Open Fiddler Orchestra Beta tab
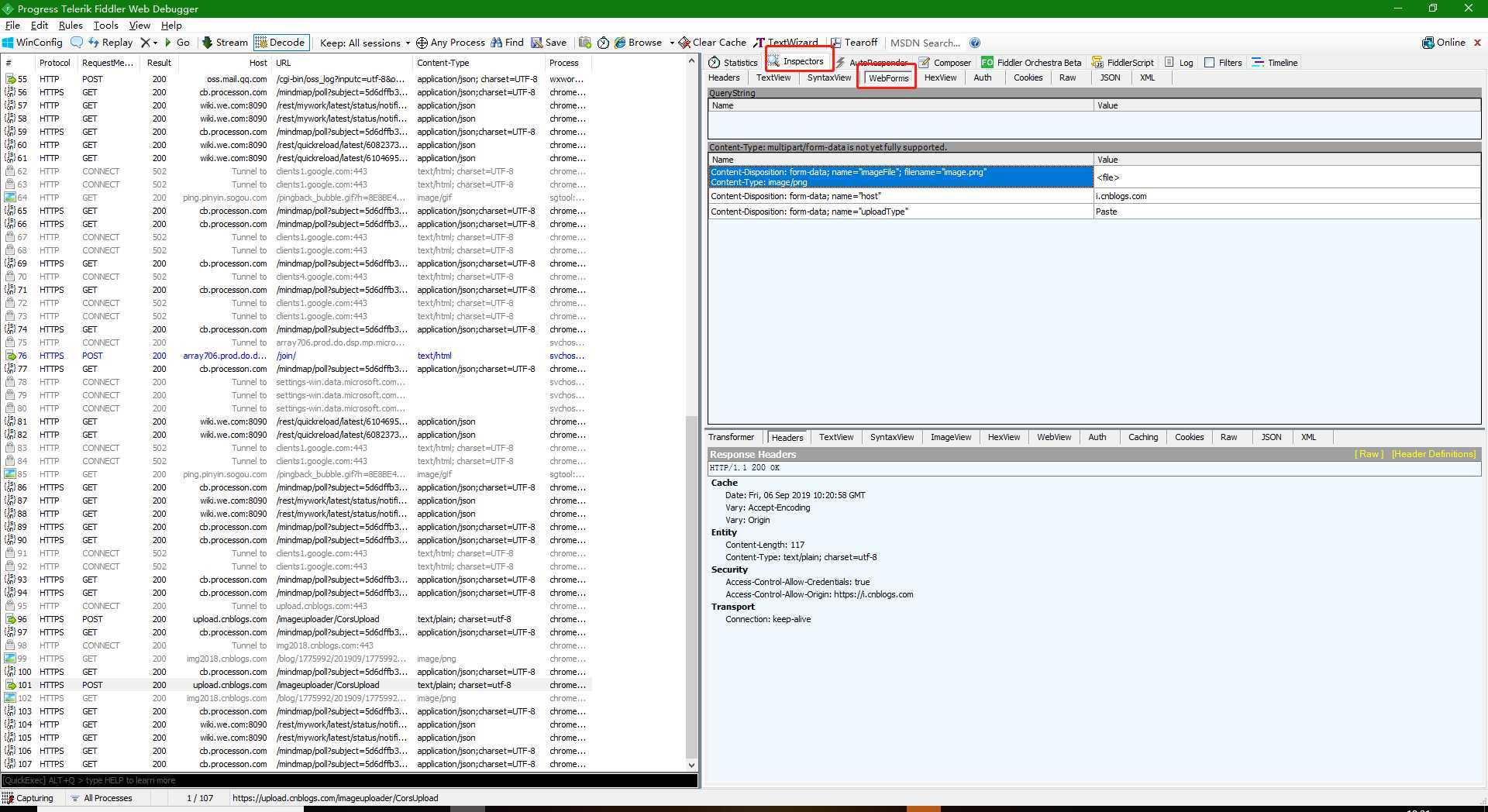This screenshot has width=1488, height=812. (1032, 63)
